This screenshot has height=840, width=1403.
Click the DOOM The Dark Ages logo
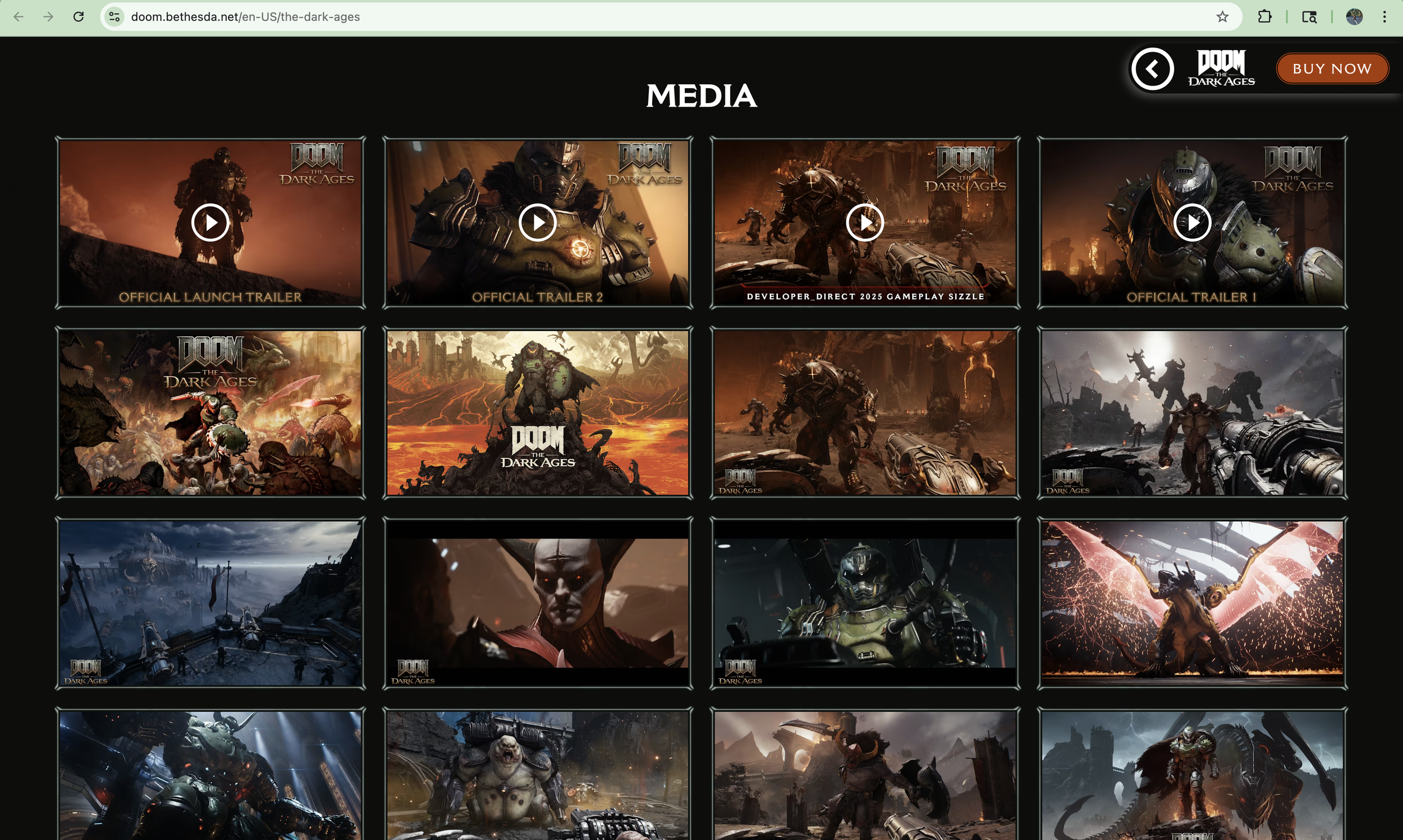tap(1221, 69)
